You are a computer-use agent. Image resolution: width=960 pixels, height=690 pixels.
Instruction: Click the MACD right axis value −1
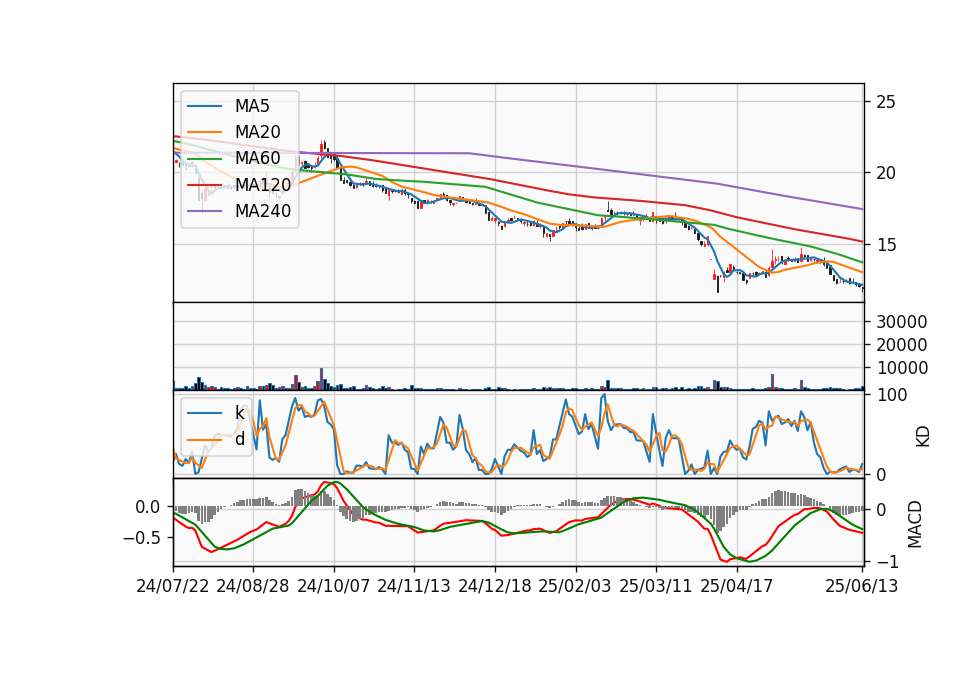887,561
